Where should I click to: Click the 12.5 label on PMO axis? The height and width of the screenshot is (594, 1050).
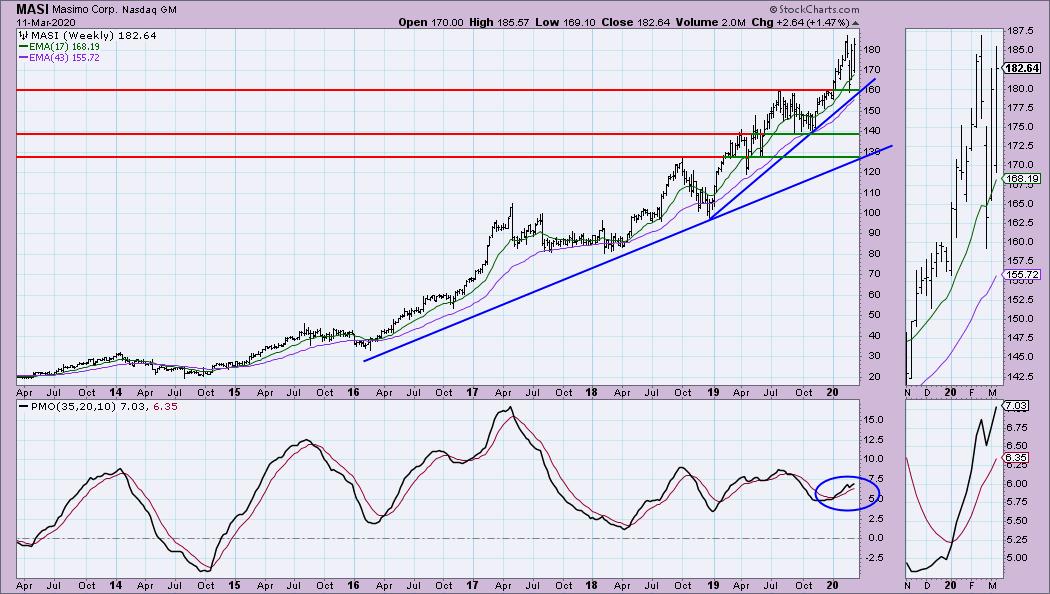pos(873,439)
